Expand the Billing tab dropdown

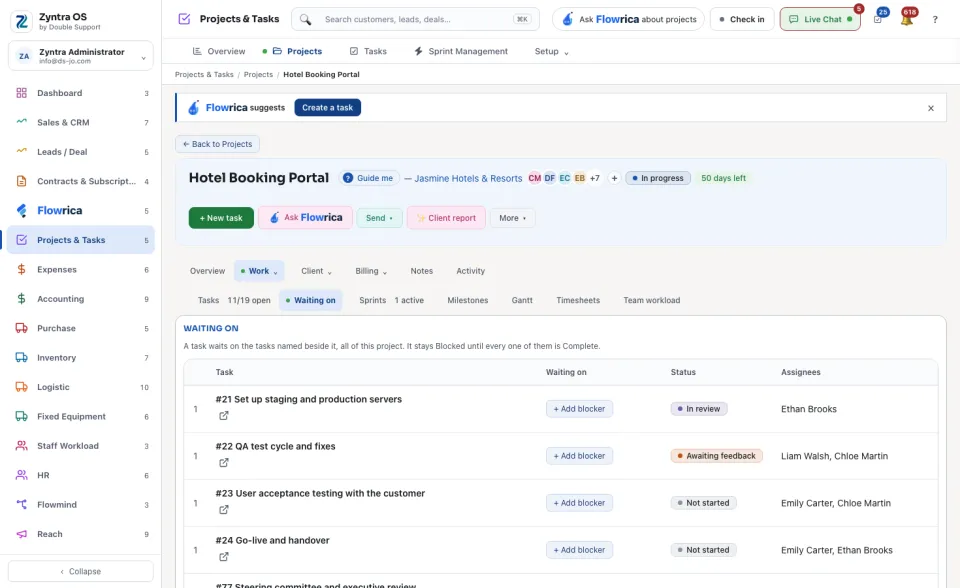(x=371, y=271)
